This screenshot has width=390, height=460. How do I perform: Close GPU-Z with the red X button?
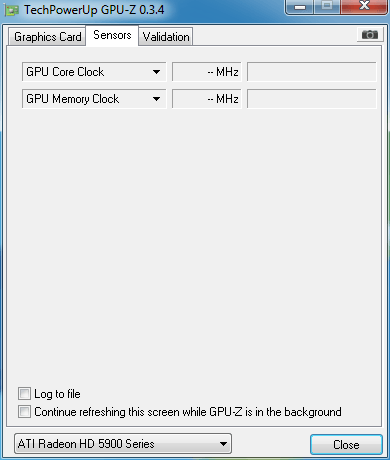pos(364,7)
